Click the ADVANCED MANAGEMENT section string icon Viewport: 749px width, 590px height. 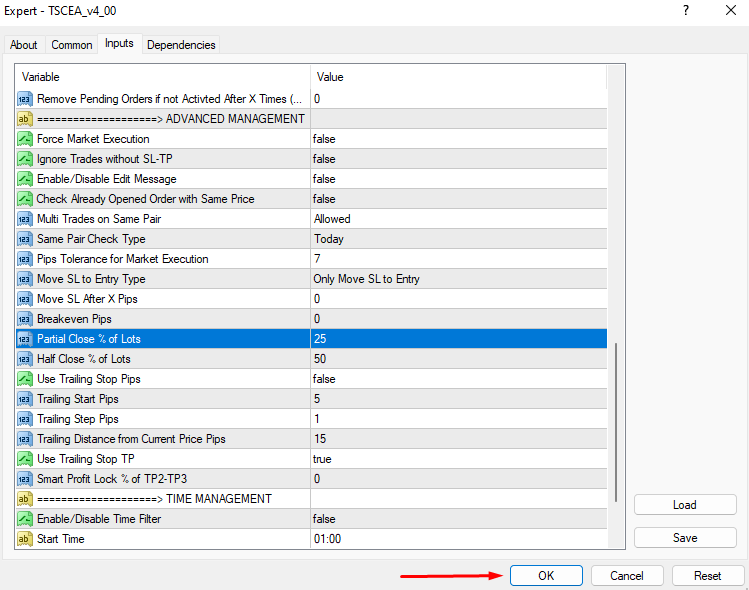click(25, 119)
